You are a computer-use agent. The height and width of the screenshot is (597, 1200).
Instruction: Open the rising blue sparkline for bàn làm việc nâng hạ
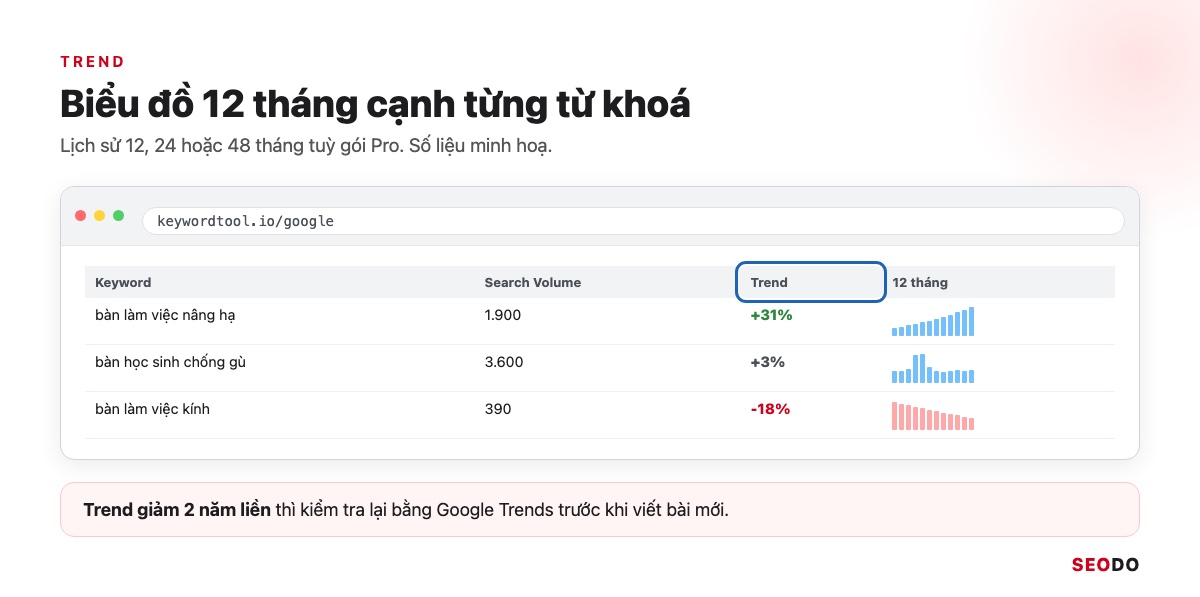933,321
